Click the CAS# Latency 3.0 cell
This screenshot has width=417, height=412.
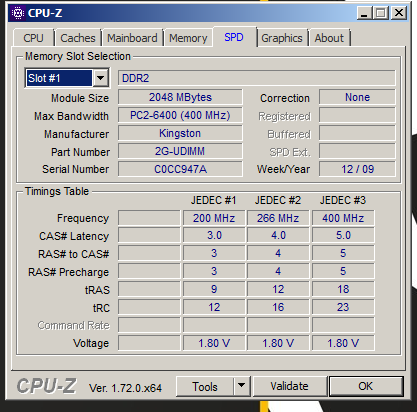tap(214, 235)
